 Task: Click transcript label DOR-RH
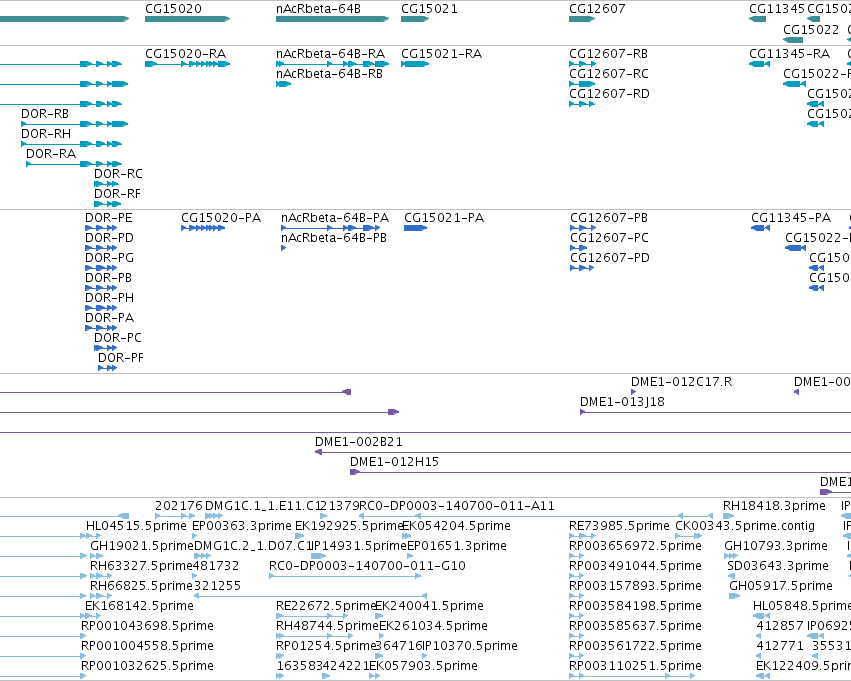[x=46, y=134]
